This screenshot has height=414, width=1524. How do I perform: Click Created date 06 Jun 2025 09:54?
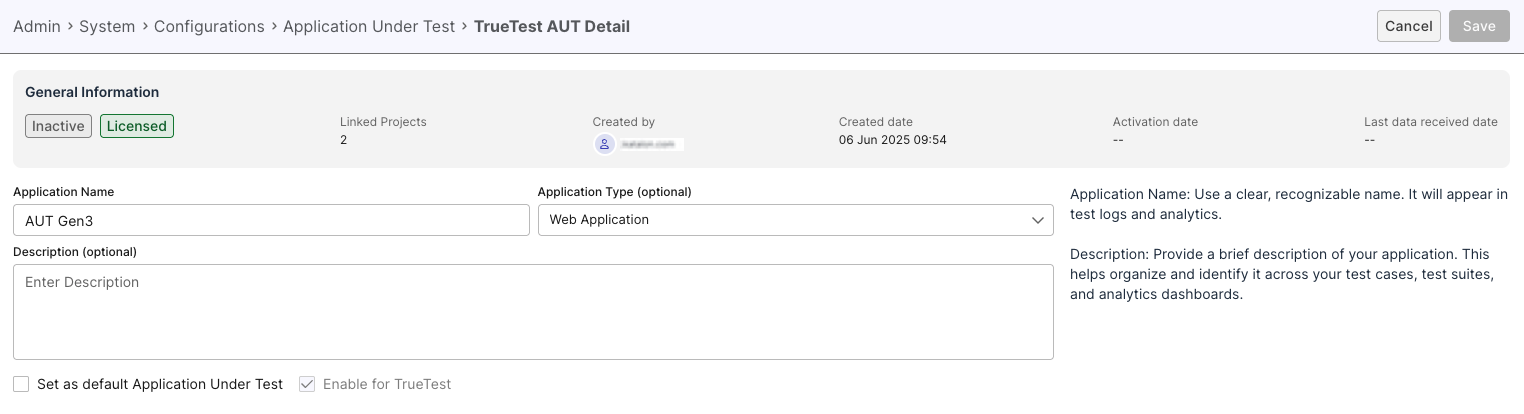pyautogui.click(x=892, y=140)
